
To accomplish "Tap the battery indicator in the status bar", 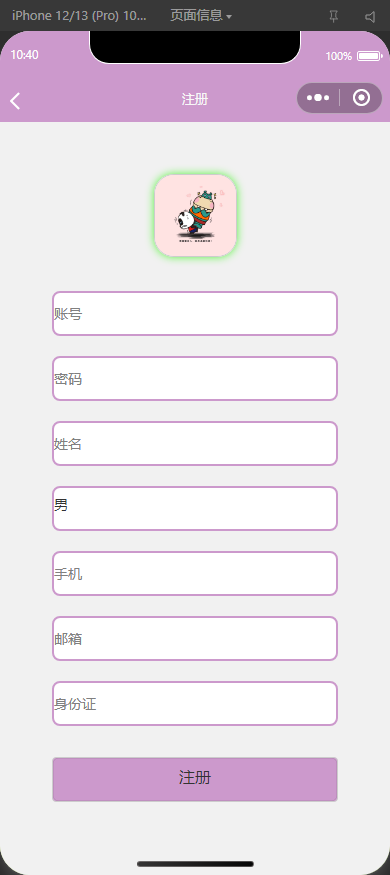I will [369, 56].
